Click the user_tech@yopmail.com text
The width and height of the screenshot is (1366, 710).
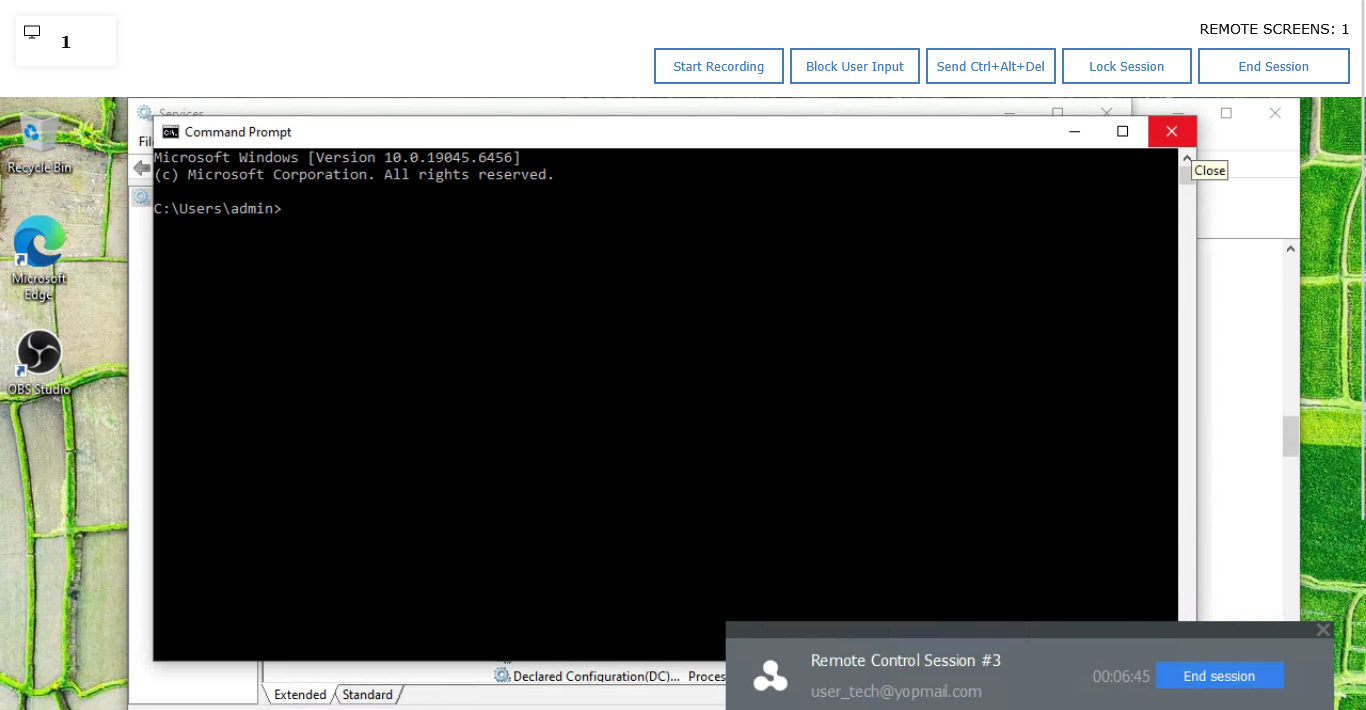(x=896, y=691)
